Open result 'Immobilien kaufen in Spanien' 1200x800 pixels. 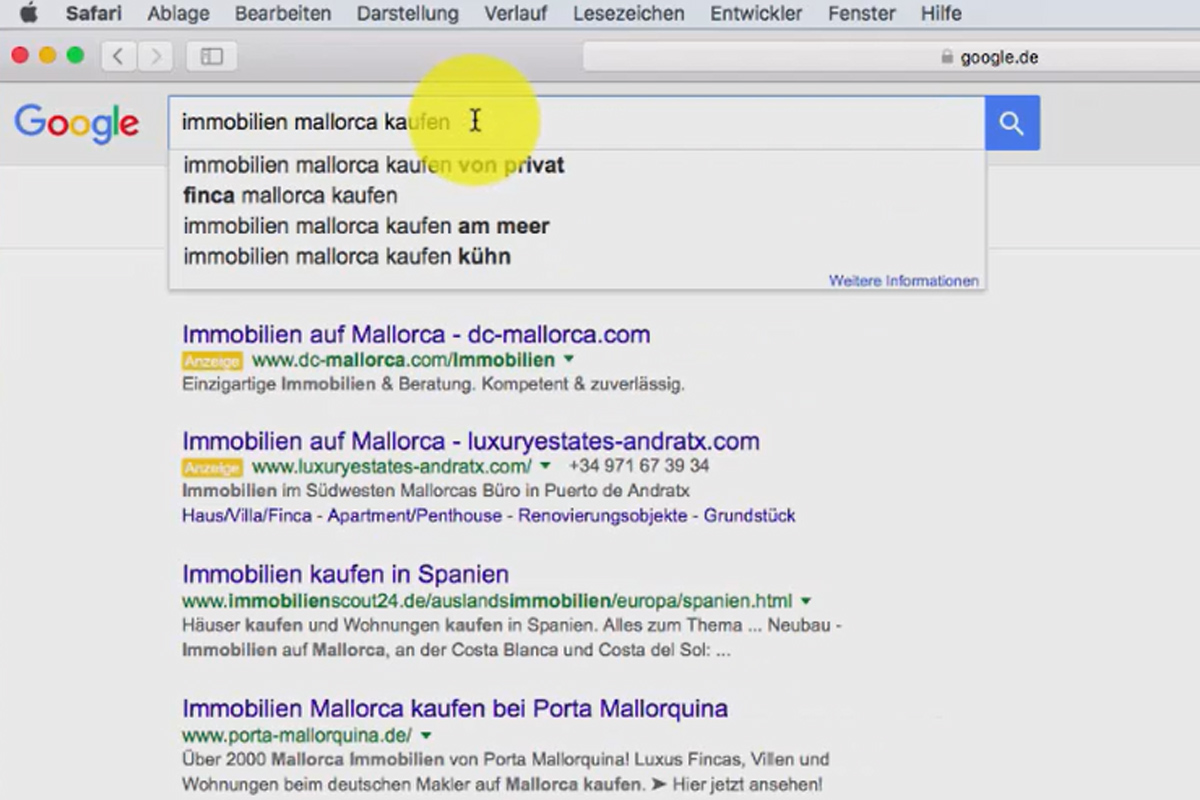tap(345, 575)
